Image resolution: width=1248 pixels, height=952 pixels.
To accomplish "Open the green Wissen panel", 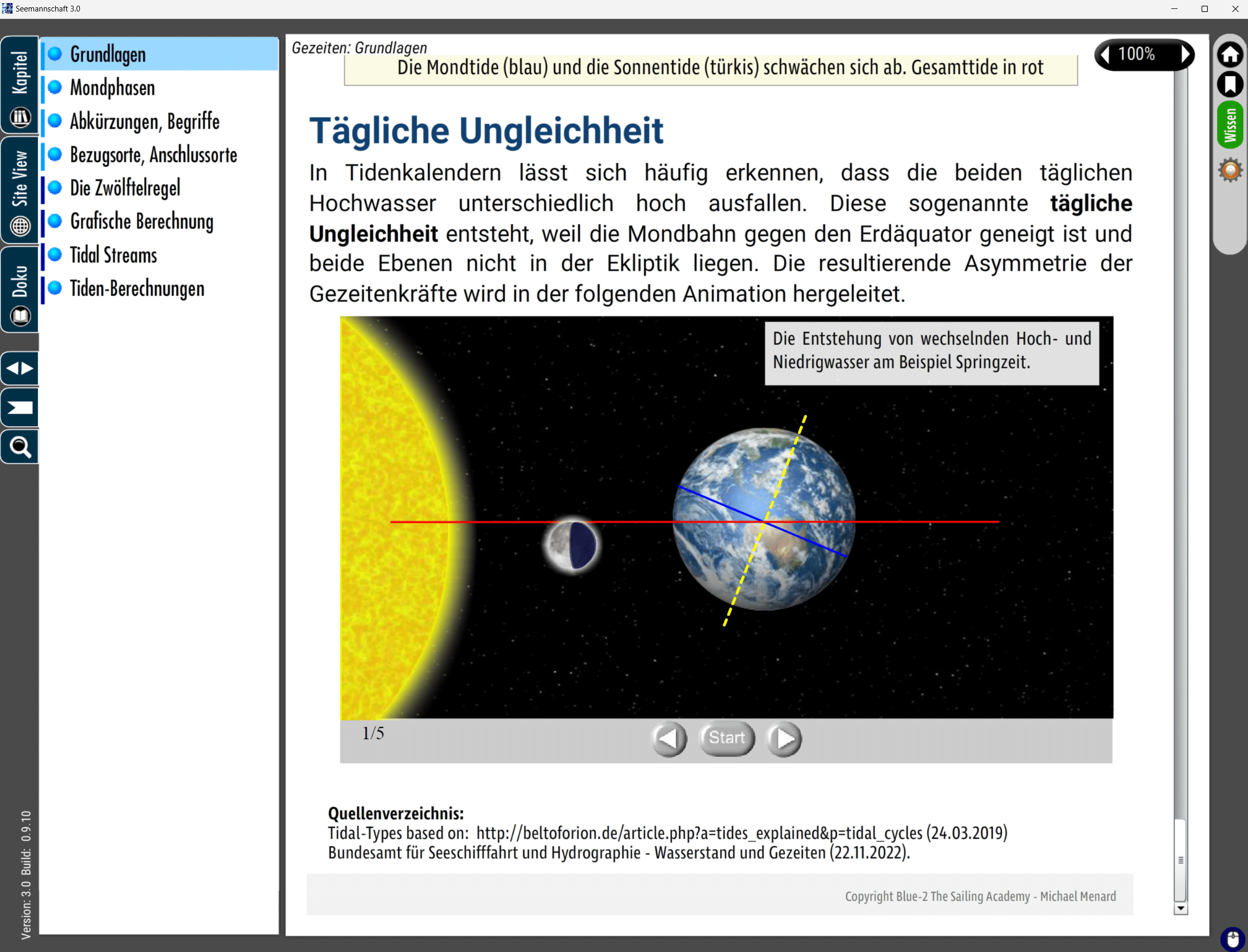I will [x=1230, y=125].
